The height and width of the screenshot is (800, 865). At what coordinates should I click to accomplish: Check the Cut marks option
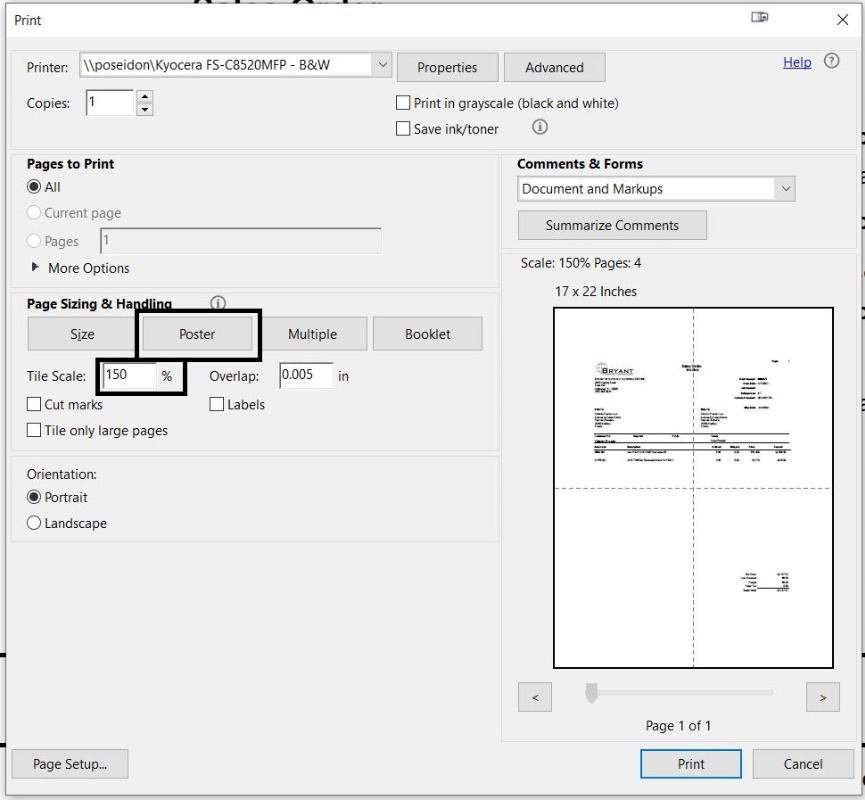click(x=34, y=405)
